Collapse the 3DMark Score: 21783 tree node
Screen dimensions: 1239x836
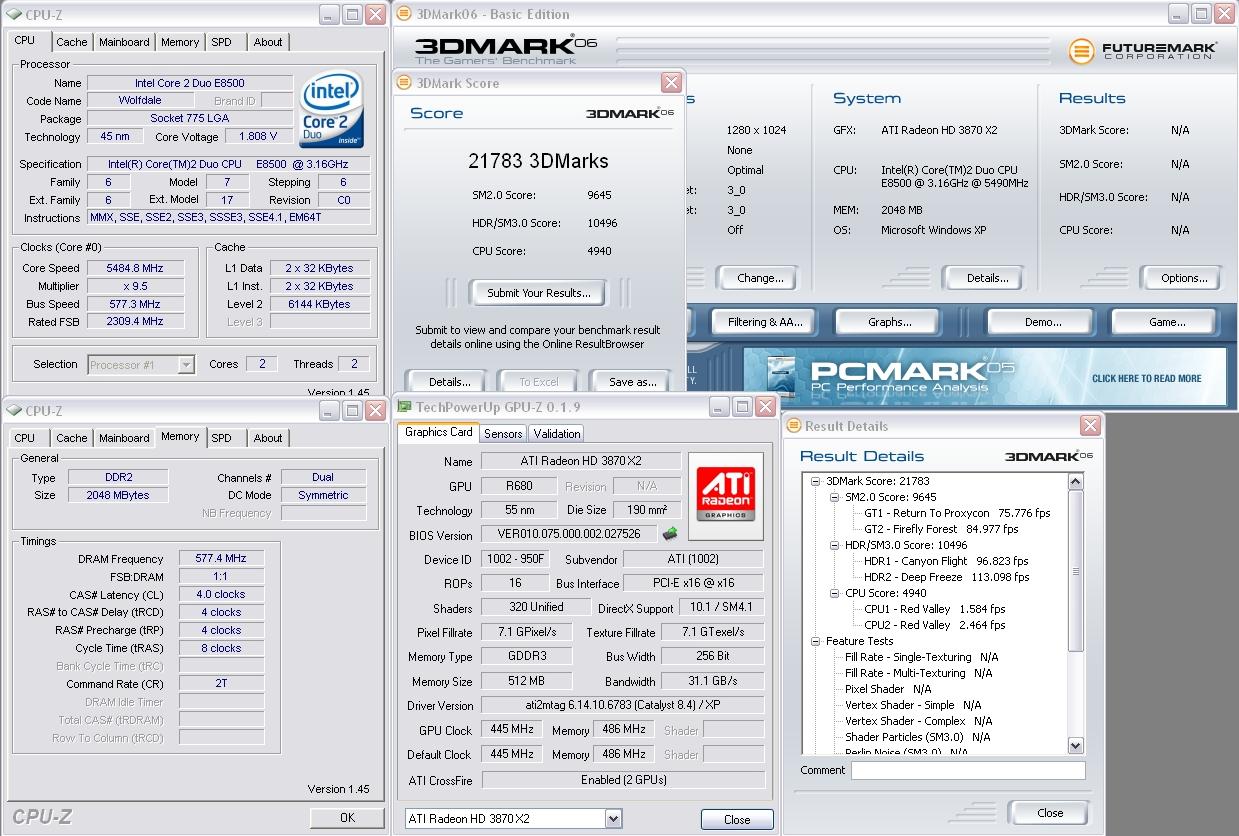pos(816,481)
